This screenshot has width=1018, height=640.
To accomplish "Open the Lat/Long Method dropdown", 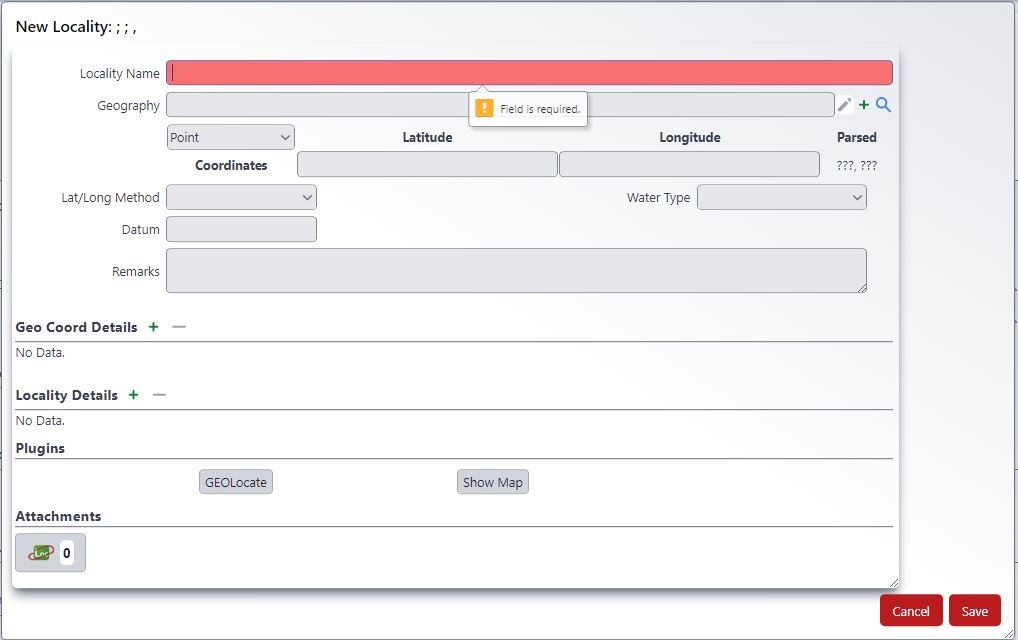I will [x=241, y=197].
